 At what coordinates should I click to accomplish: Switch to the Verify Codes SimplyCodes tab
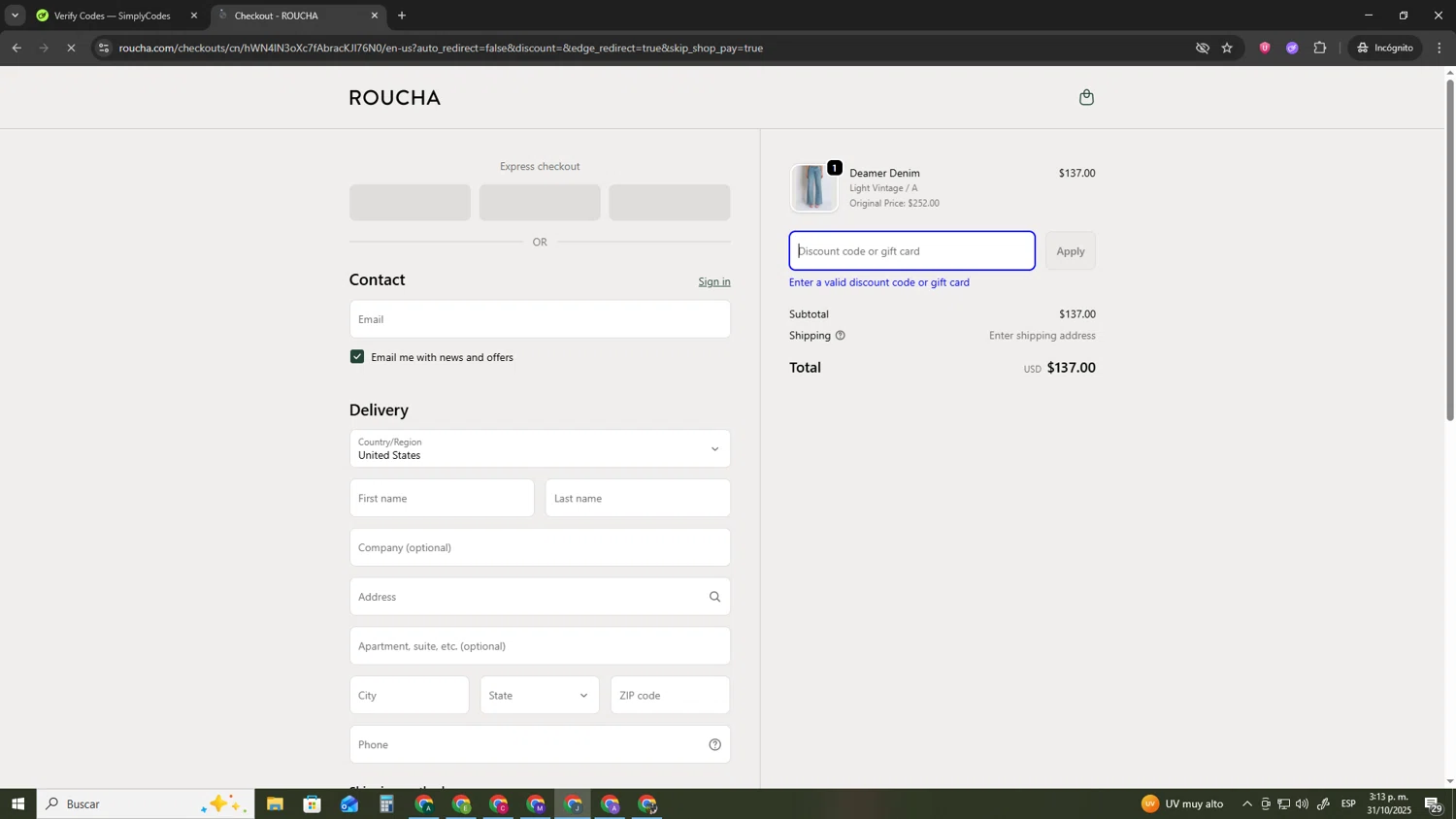point(113,16)
